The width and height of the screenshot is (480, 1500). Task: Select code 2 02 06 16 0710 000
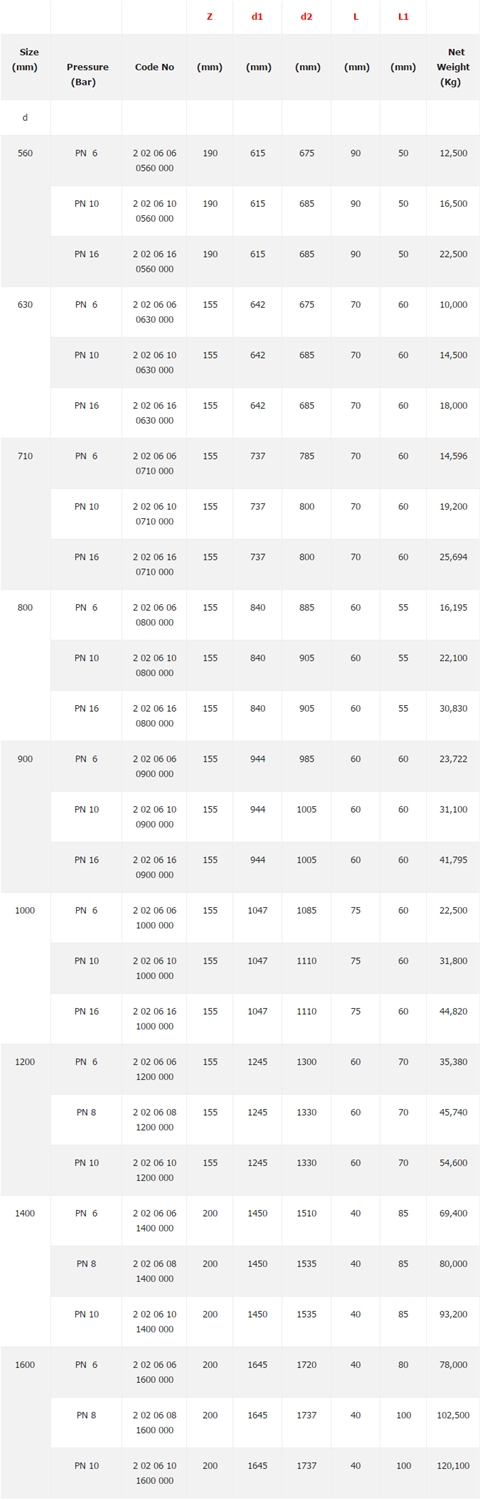click(154, 564)
